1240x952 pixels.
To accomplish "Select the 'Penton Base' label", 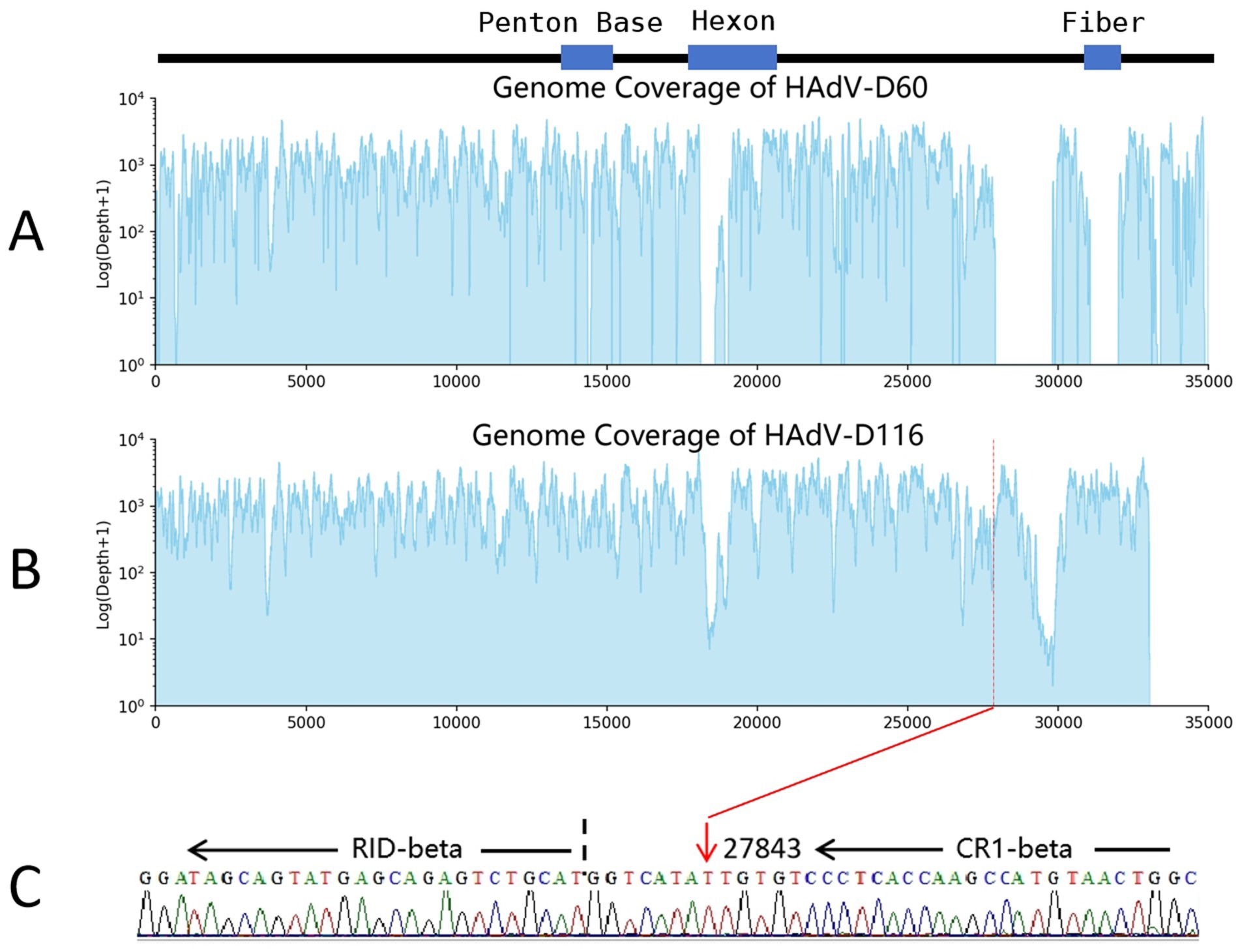I will [570, 23].
